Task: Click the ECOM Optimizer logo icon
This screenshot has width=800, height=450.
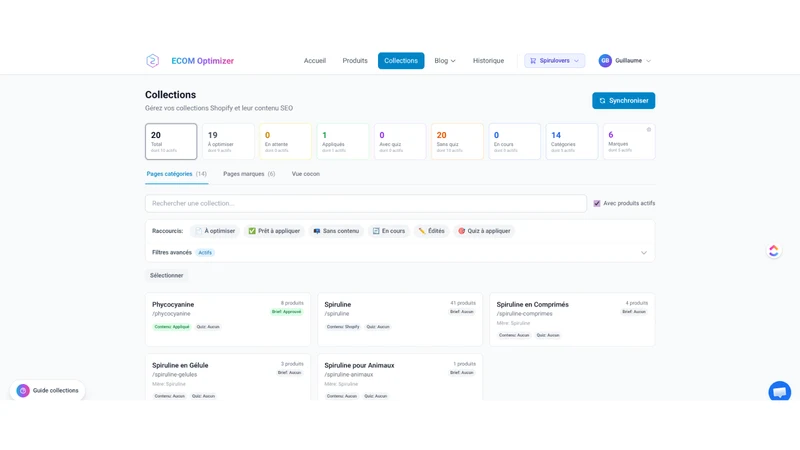Action: [x=153, y=61]
